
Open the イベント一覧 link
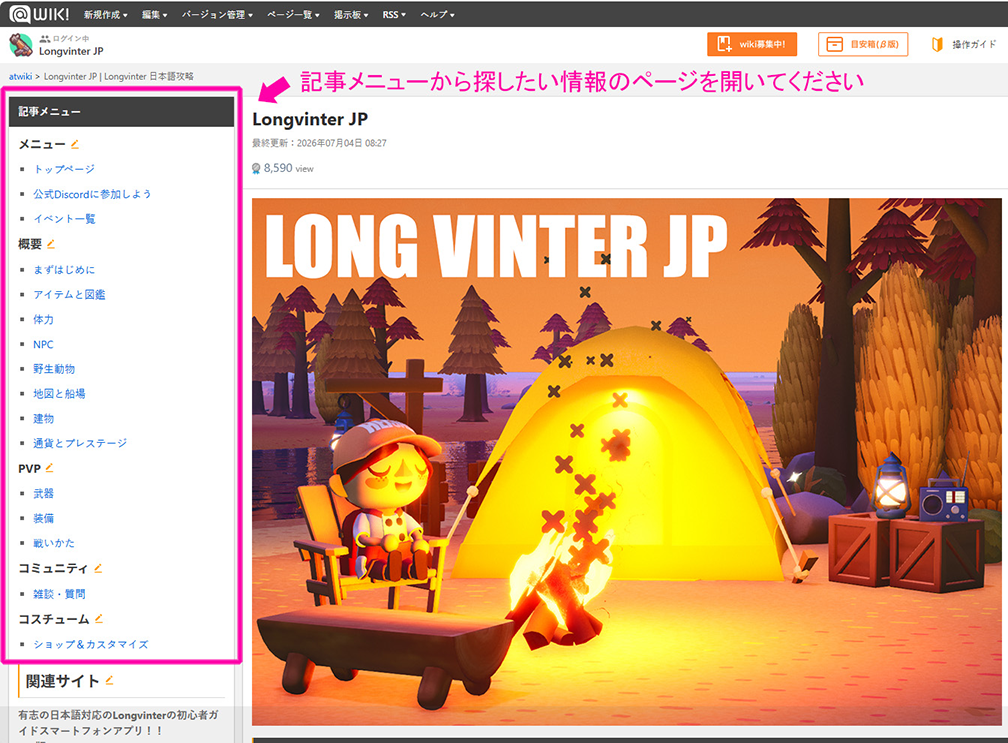point(64,219)
